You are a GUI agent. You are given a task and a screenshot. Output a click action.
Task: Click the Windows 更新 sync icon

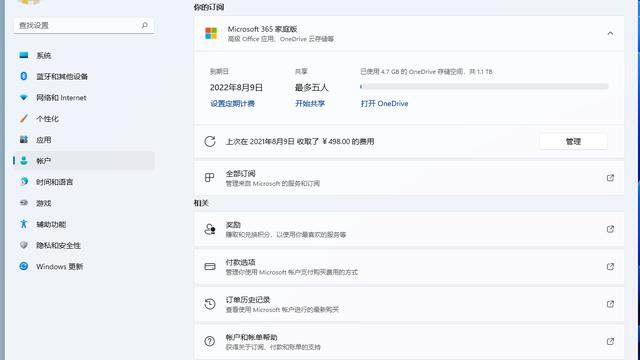click(24, 266)
